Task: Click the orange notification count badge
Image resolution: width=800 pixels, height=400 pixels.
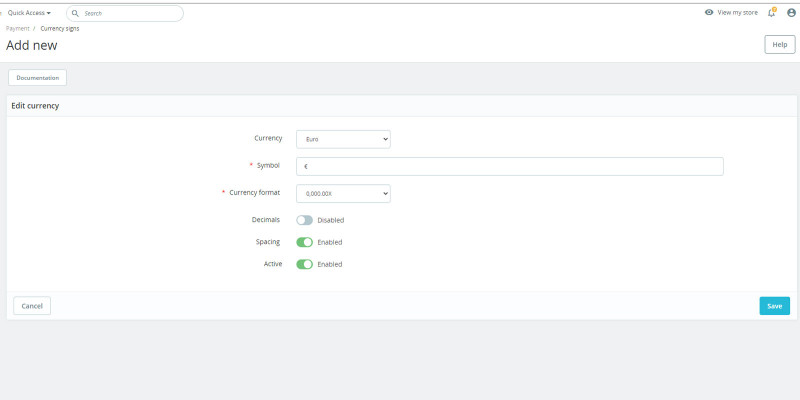Action: tap(774, 9)
